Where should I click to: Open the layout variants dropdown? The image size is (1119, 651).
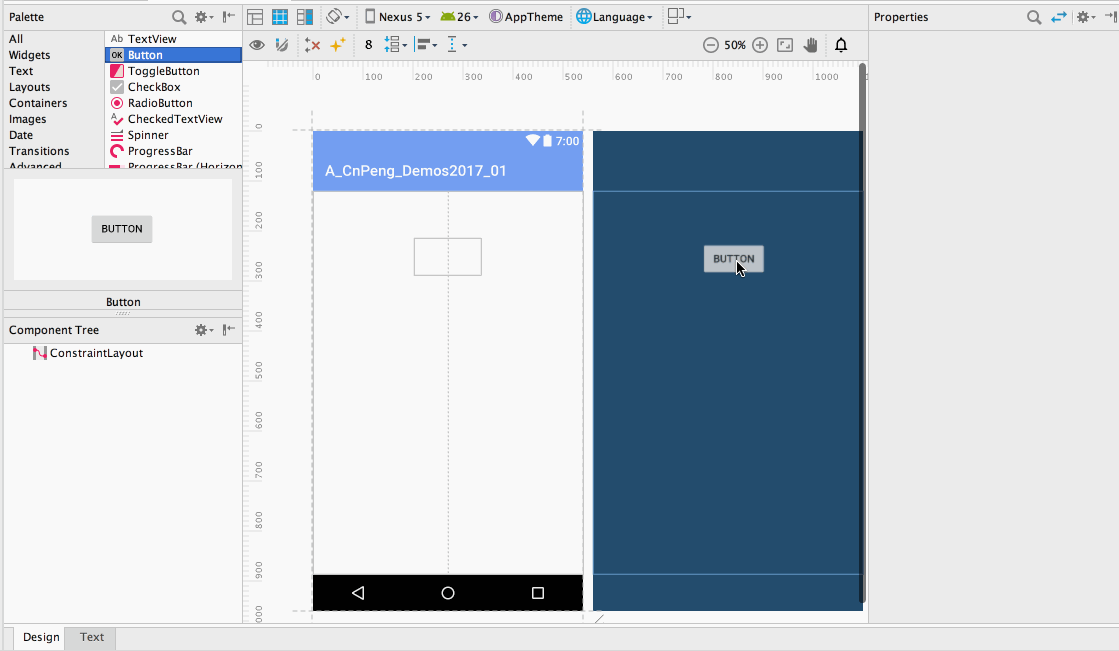pyautogui.click(x=679, y=16)
